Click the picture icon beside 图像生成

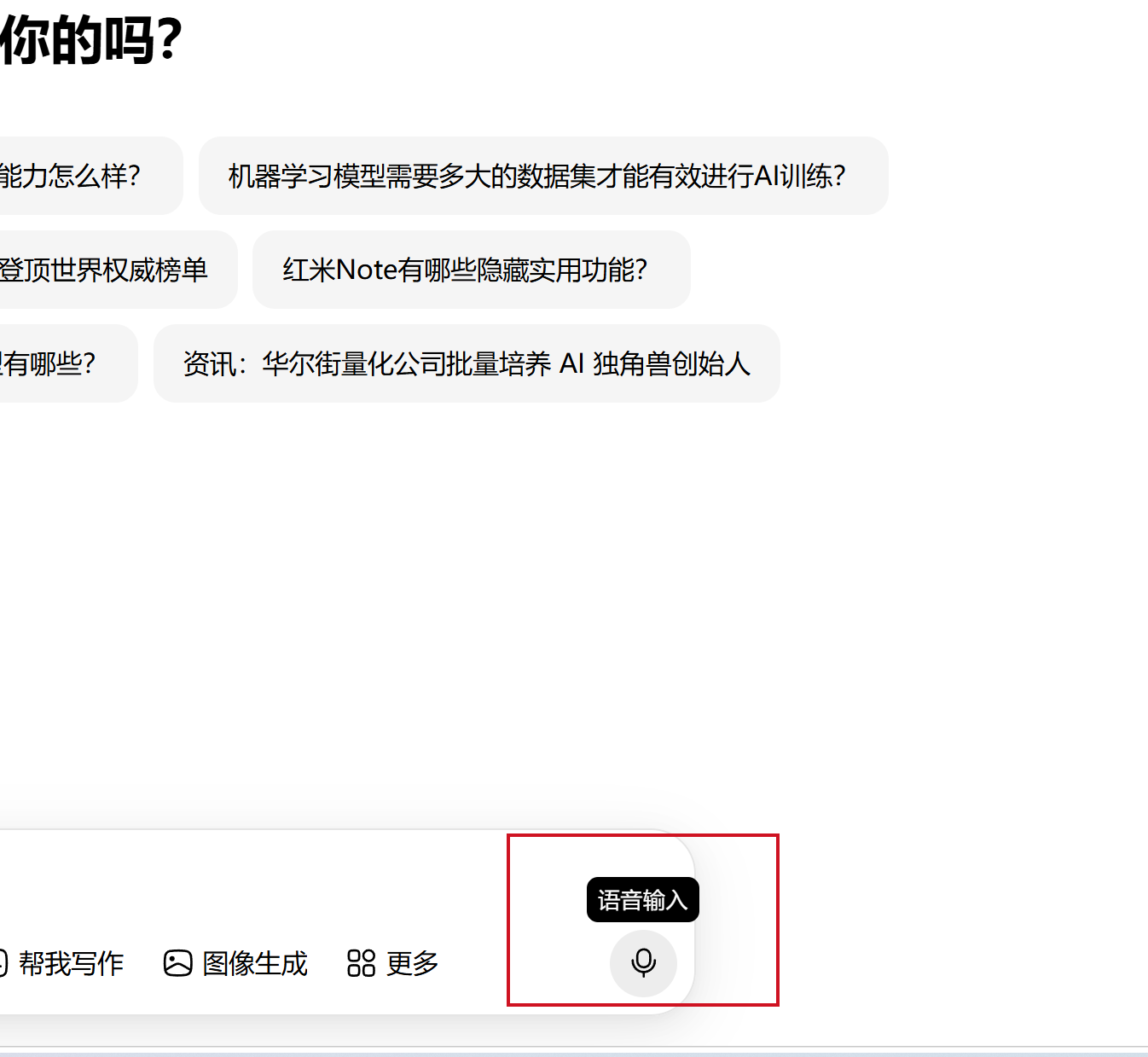177,963
